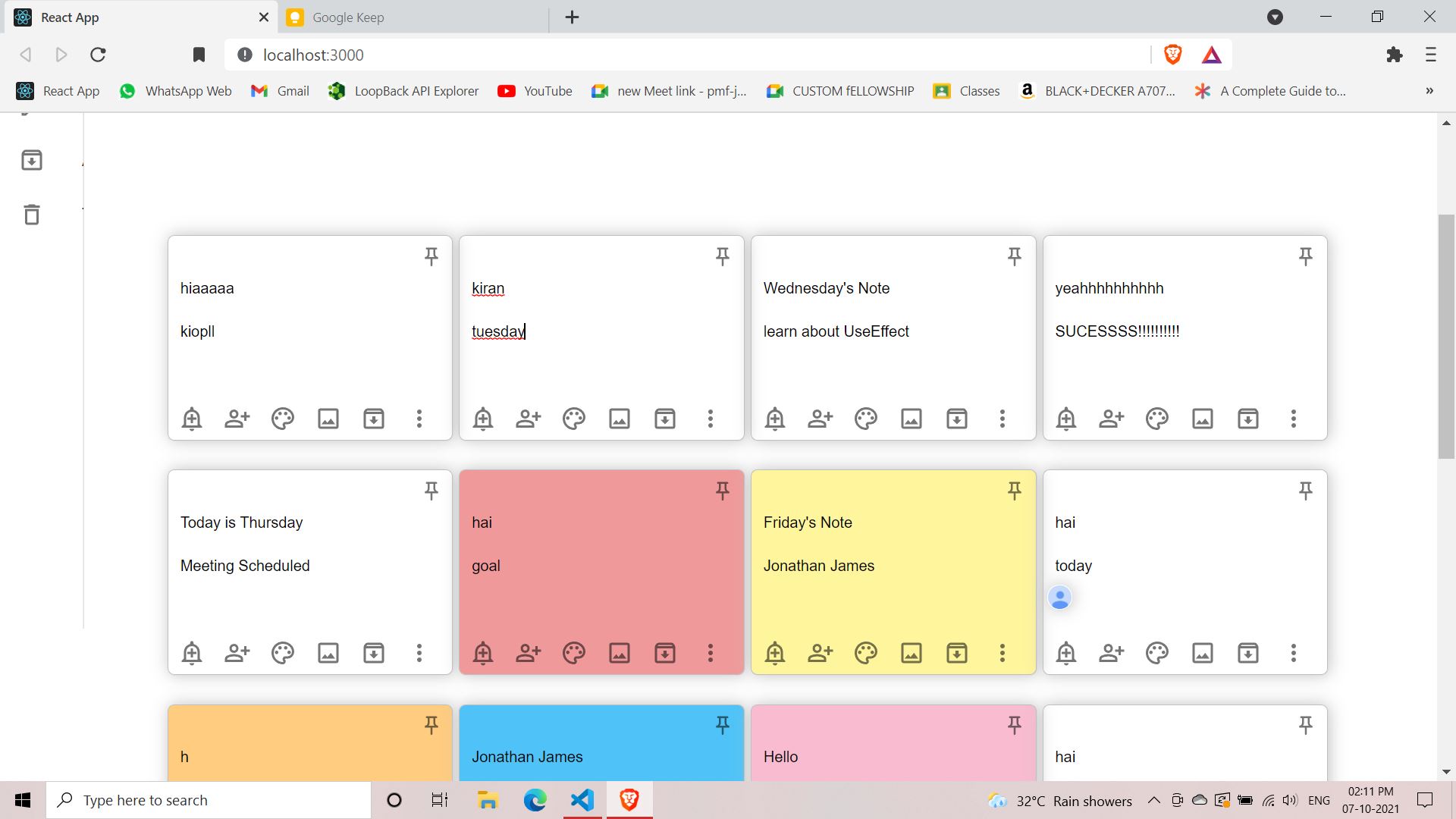The image size is (1456, 819).
Task: Archive the red hai goal note
Action: [665, 652]
